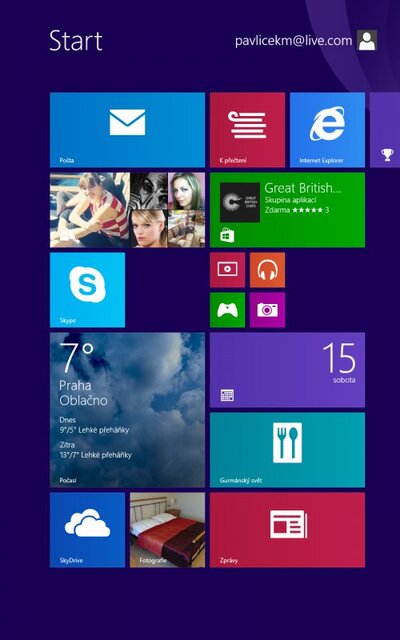This screenshot has width=400, height=640.
Task: Open the small Video tile
Action: click(x=227, y=270)
